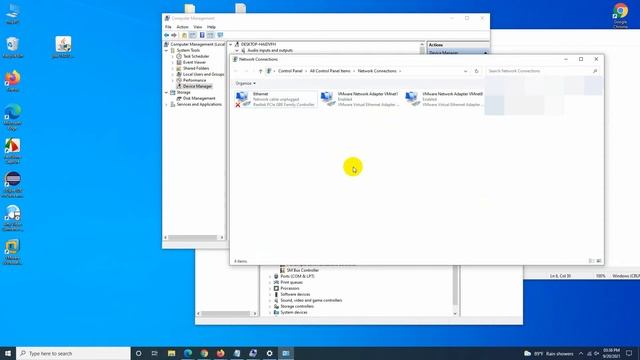Click the blue Help toolbar icon in Computer Management
This screenshot has height=360, width=640.
pos(202,35)
